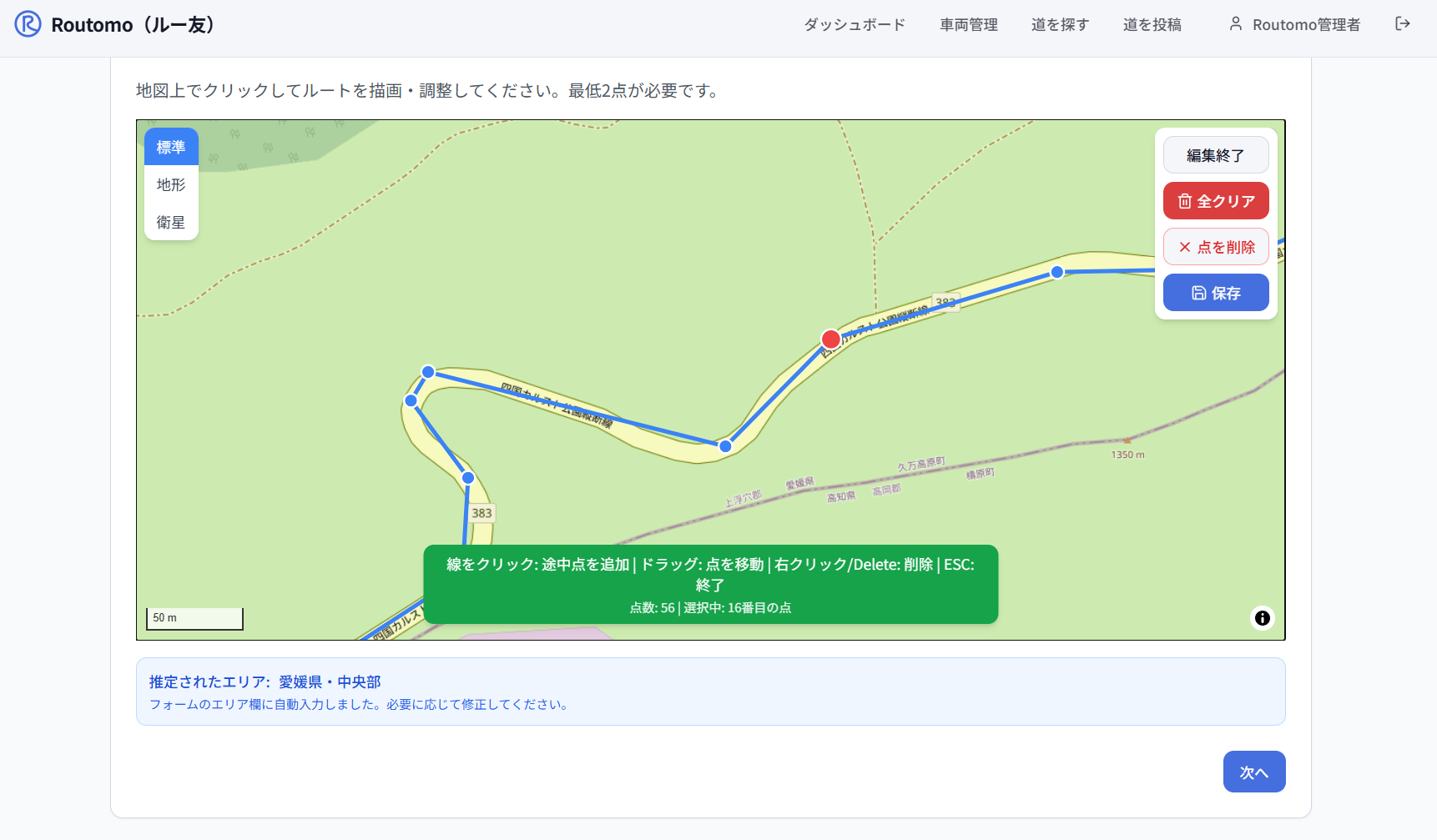Click the 次へ button
The width and height of the screenshot is (1437, 840).
point(1253,772)
